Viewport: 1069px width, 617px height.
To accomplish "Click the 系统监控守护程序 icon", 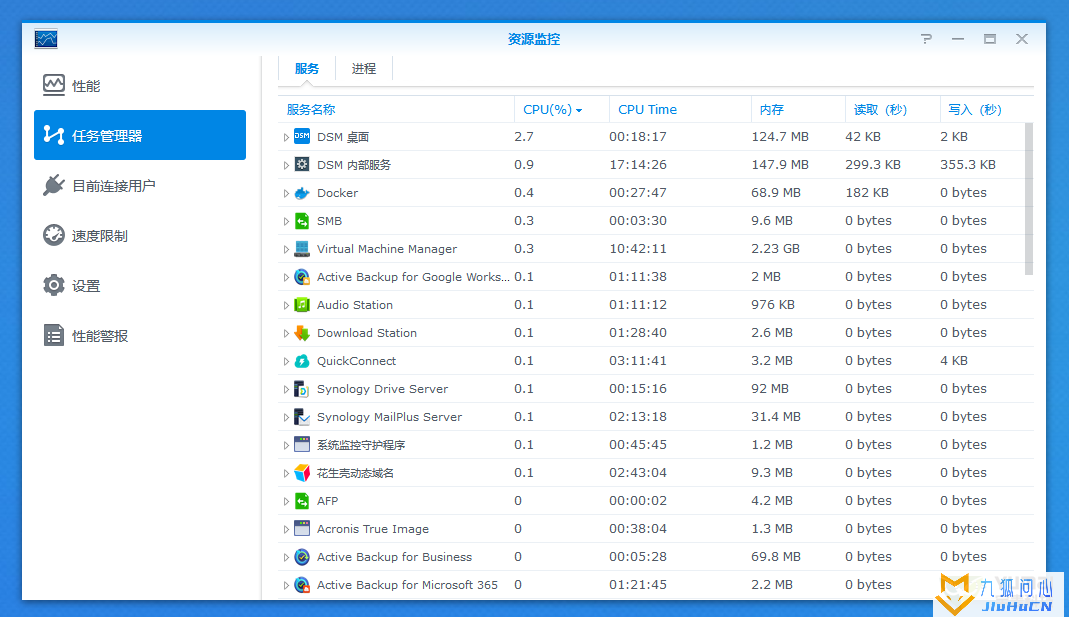I will click(x=302, y=445).
